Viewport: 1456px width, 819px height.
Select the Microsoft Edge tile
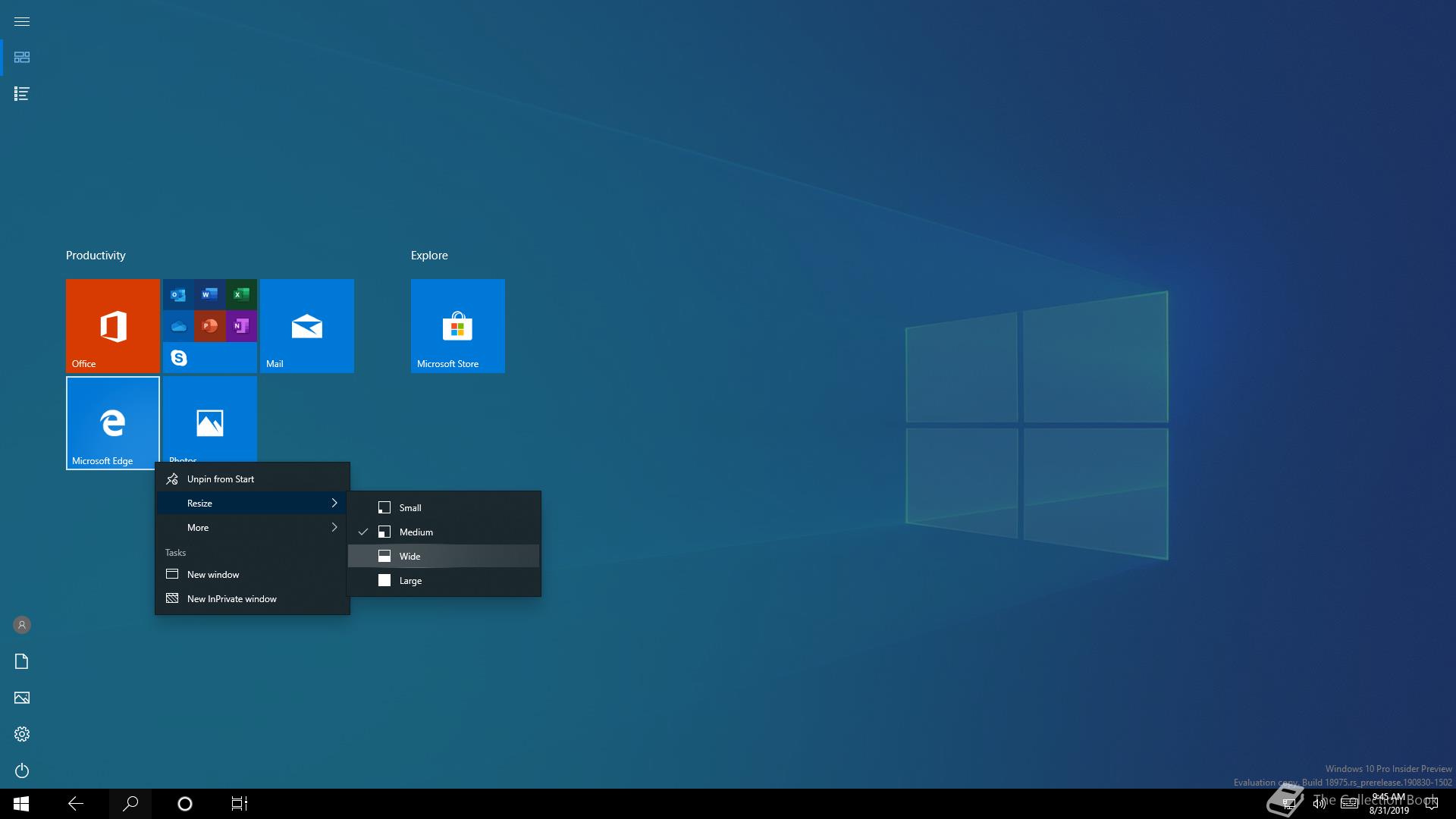tap(113, 423)
